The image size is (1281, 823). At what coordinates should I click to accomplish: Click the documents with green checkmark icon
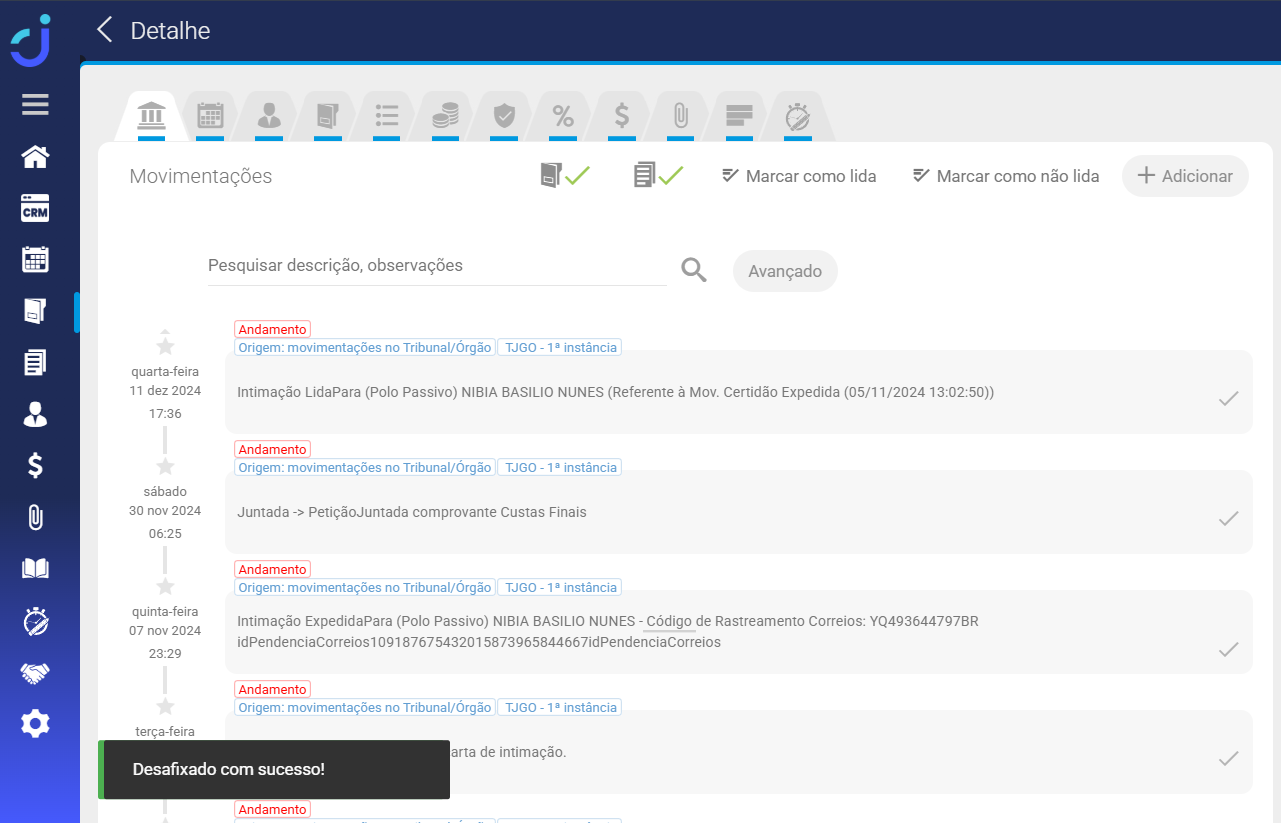[x=657, y=176]
